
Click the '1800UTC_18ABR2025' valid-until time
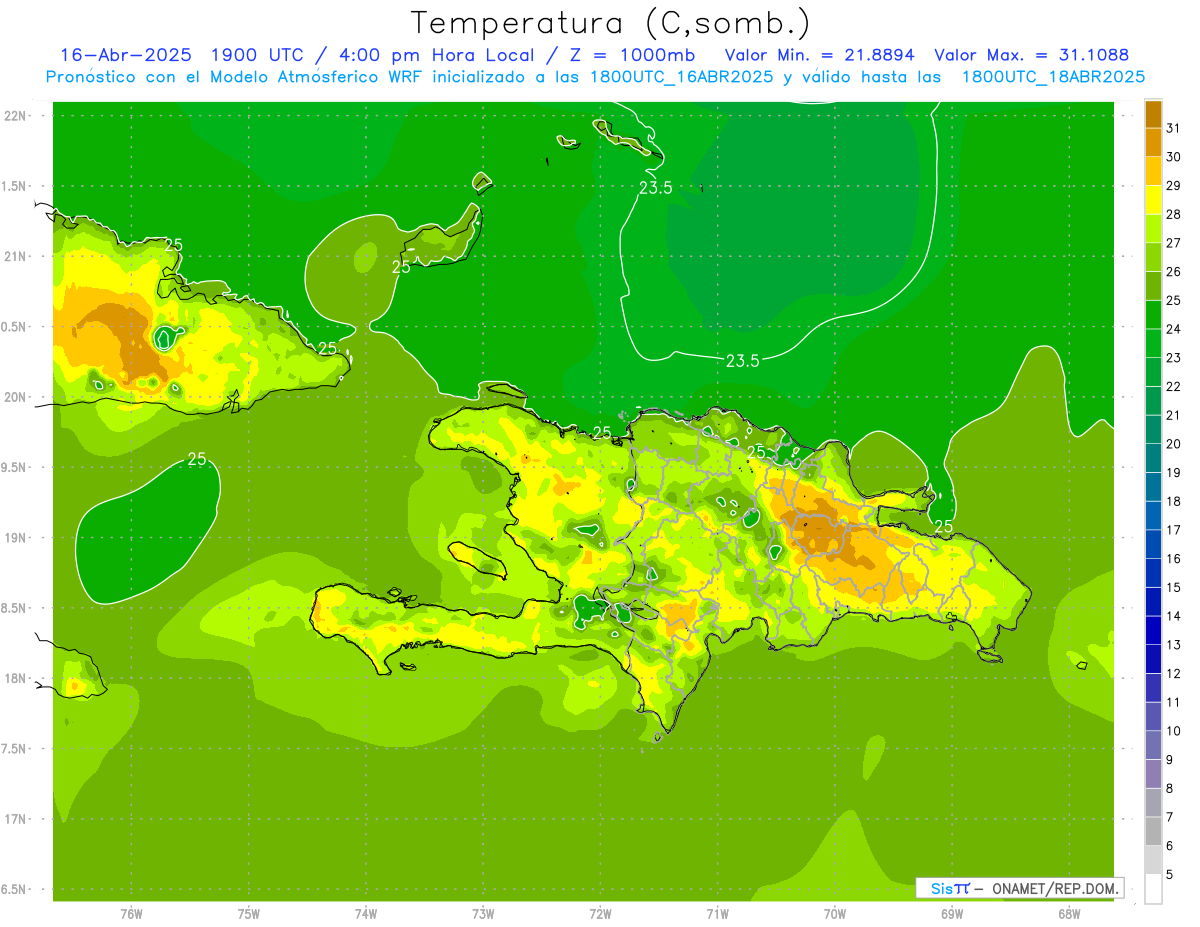[1053, 77]
